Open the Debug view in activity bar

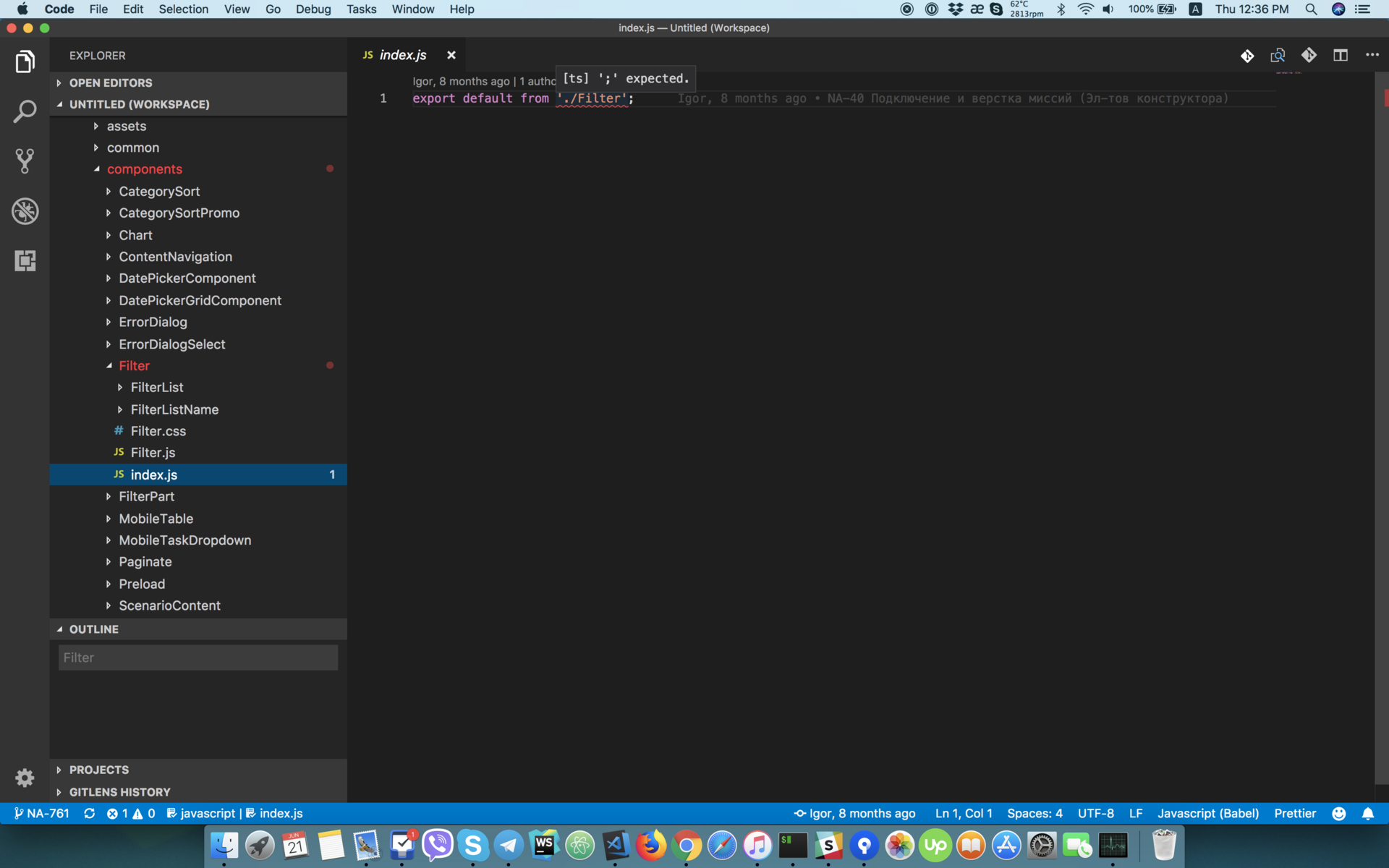point(25,211)
